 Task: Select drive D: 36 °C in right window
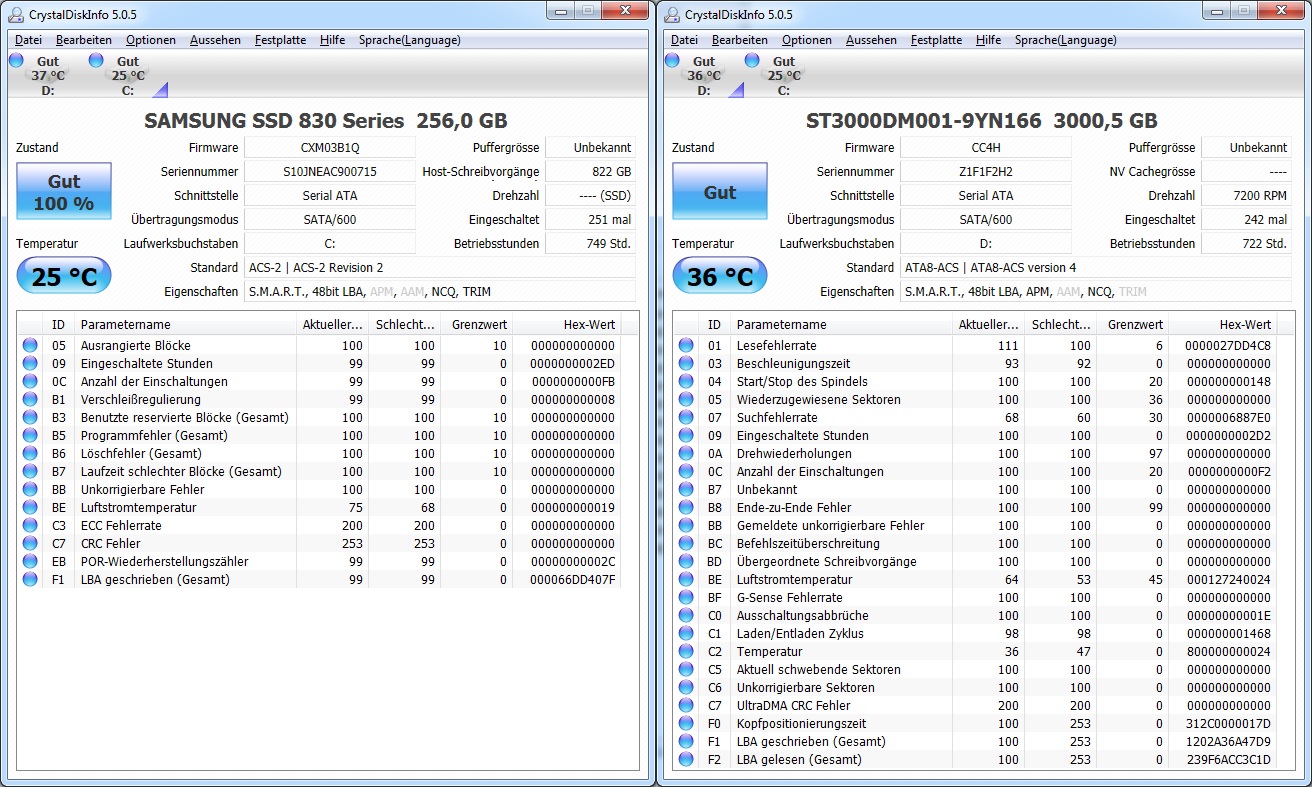[x=704, y=75]
